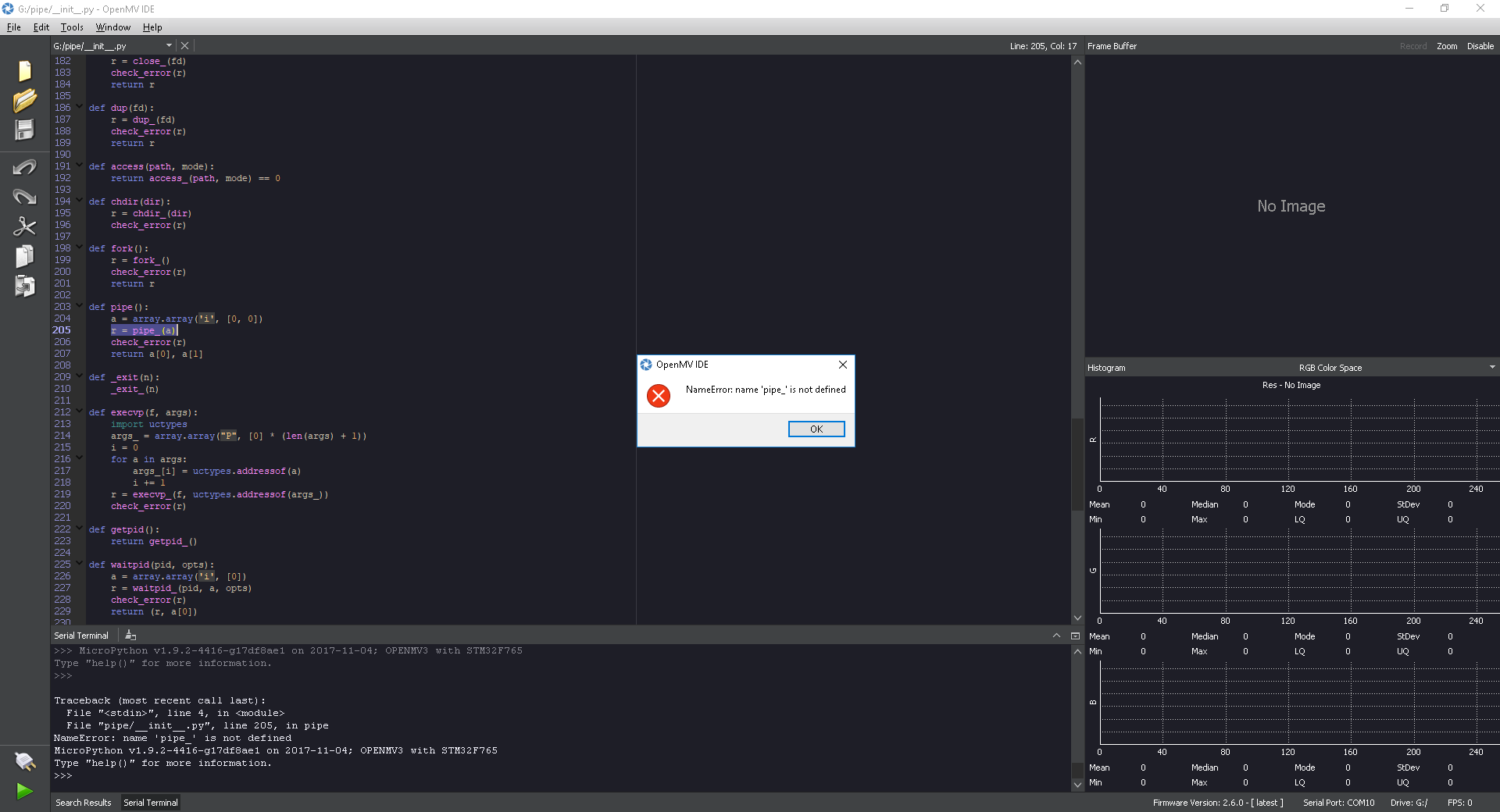
Task: Click the highlighted line 'r = pipe_(a)'
Action: pos(144,330)
